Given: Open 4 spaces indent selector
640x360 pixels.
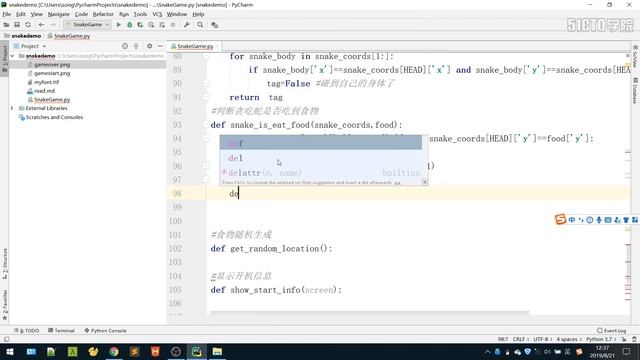Looking at the screenshot, I should 569,339.
